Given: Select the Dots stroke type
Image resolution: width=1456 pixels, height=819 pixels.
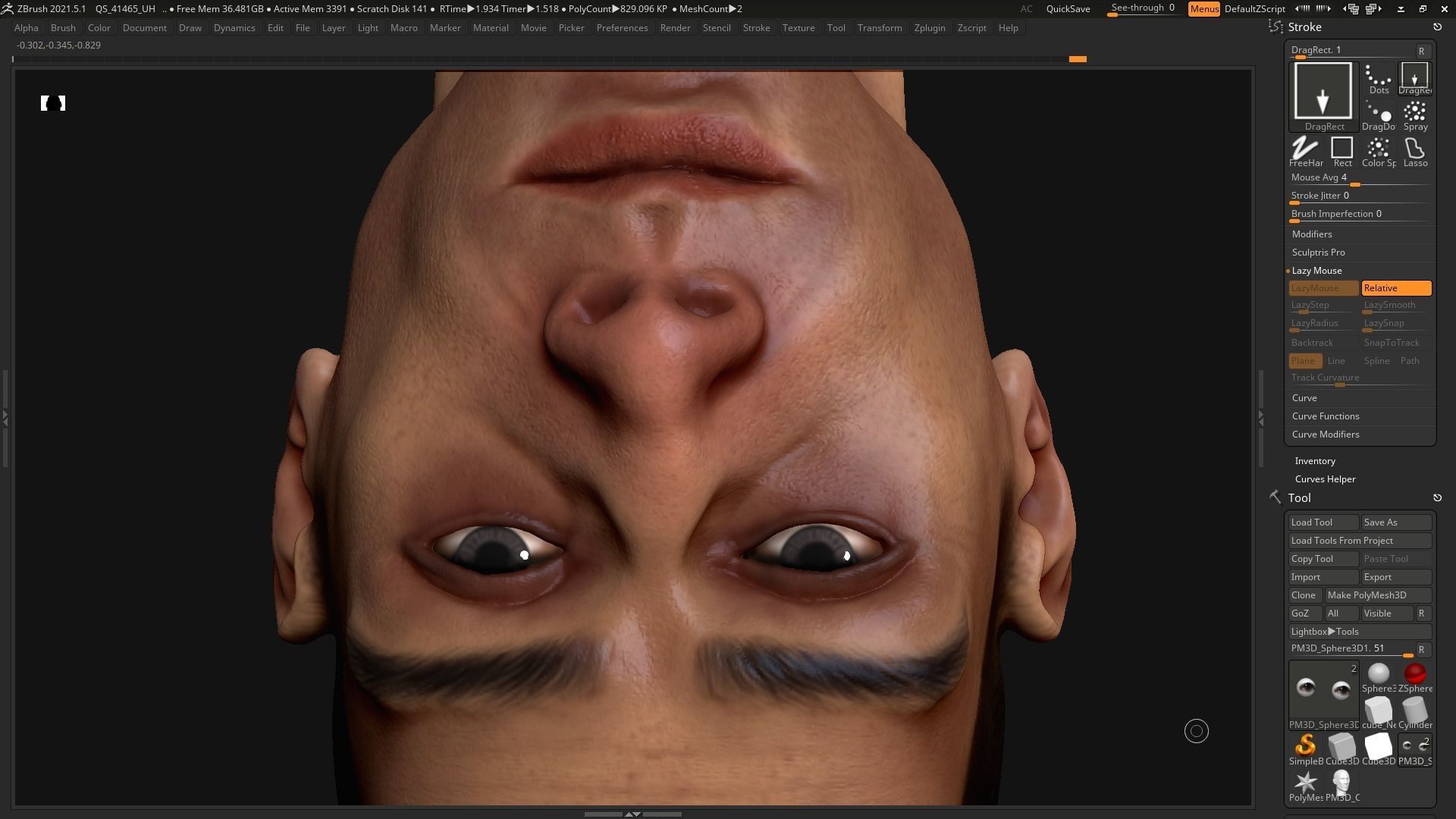Looking at the screenshot, I should [1379, 79].
